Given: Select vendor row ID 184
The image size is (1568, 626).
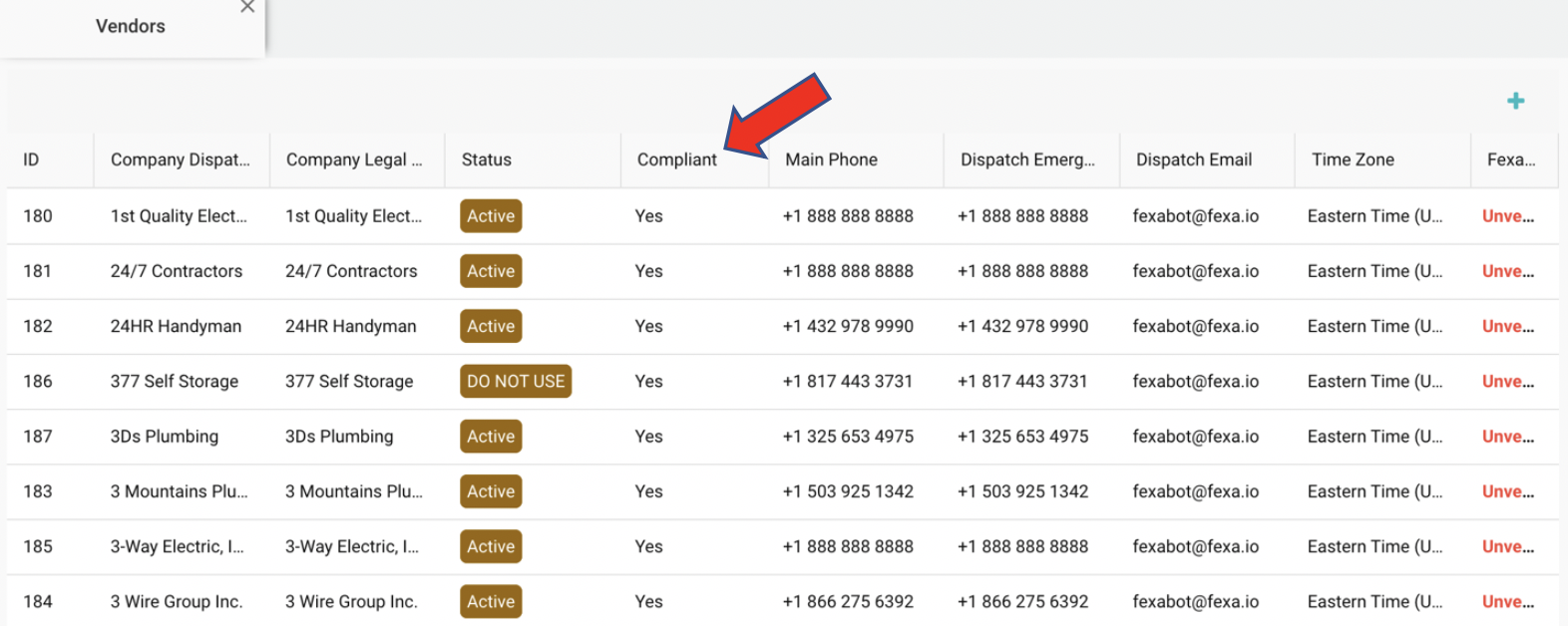Looking at the screenshot, I should point(38,601).
